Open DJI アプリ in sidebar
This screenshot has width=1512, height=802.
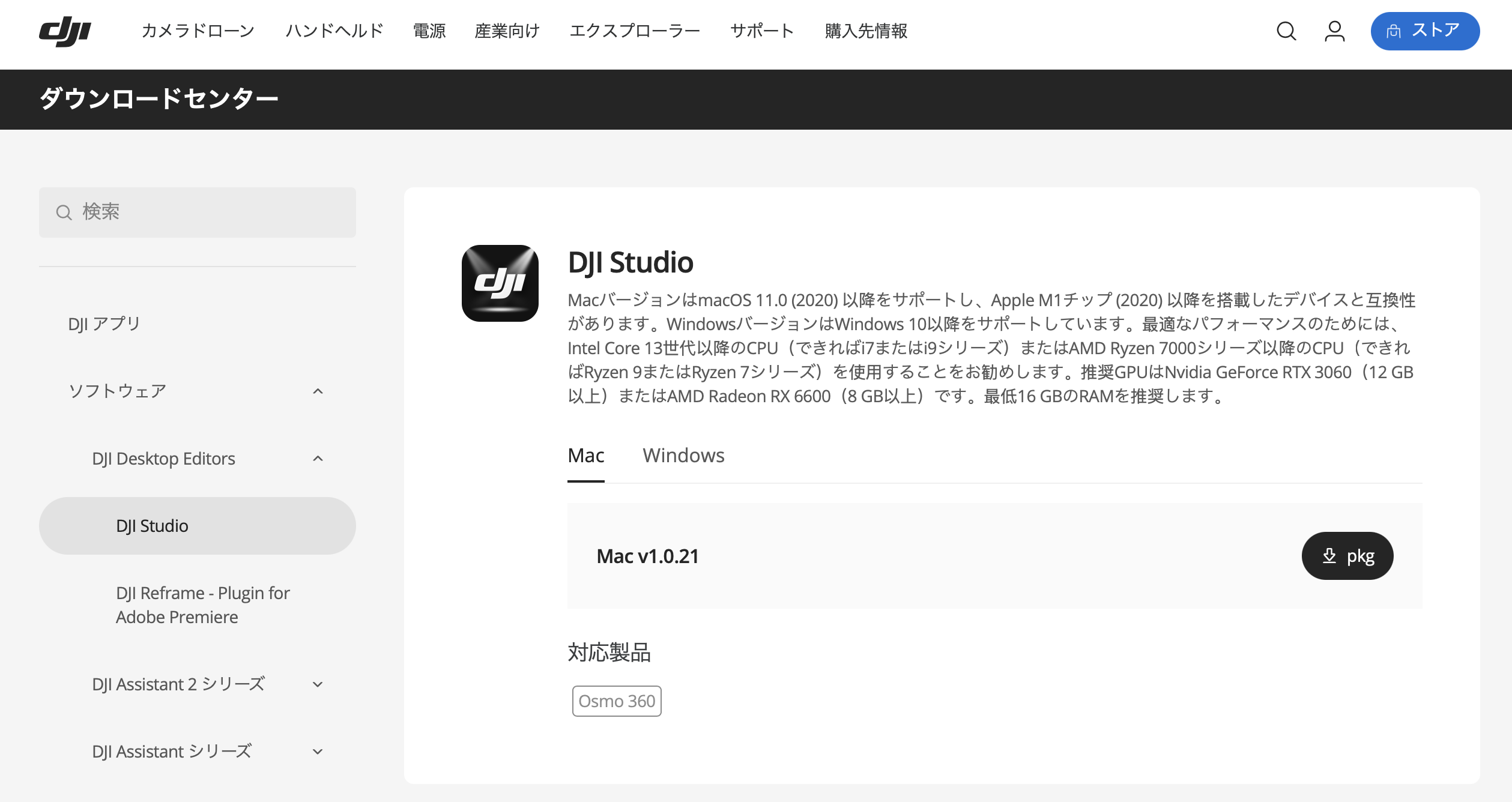pyautogui.click(x=104, y=324)
